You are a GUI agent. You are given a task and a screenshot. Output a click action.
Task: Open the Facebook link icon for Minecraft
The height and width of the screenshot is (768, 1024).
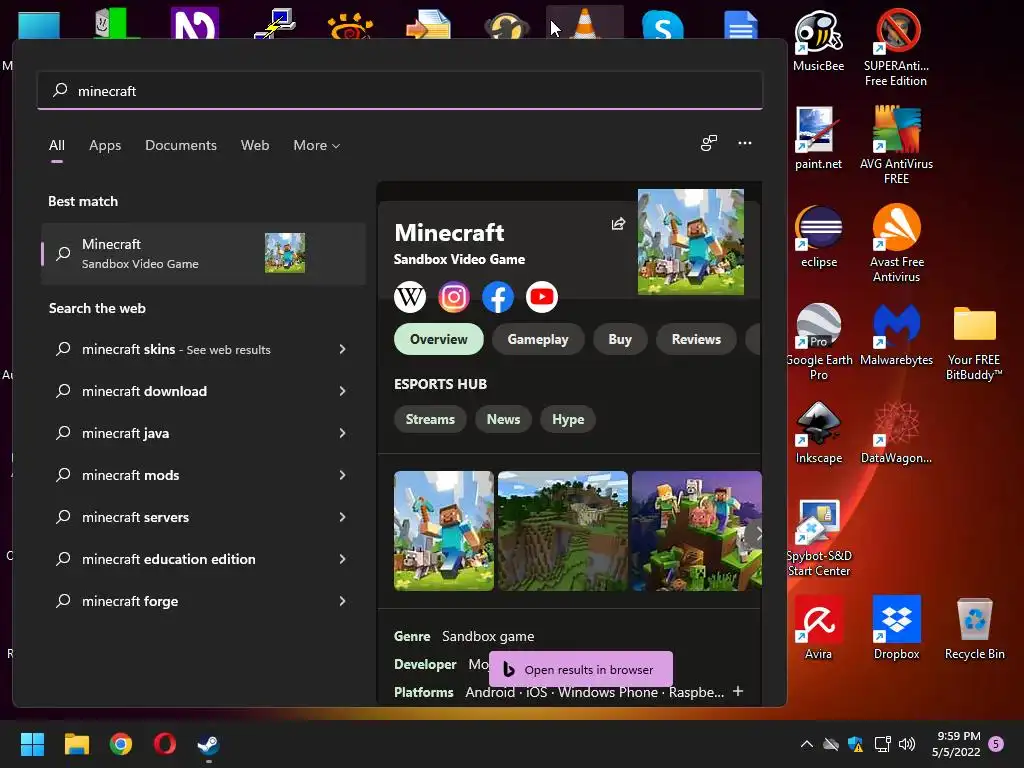(498, 297)
